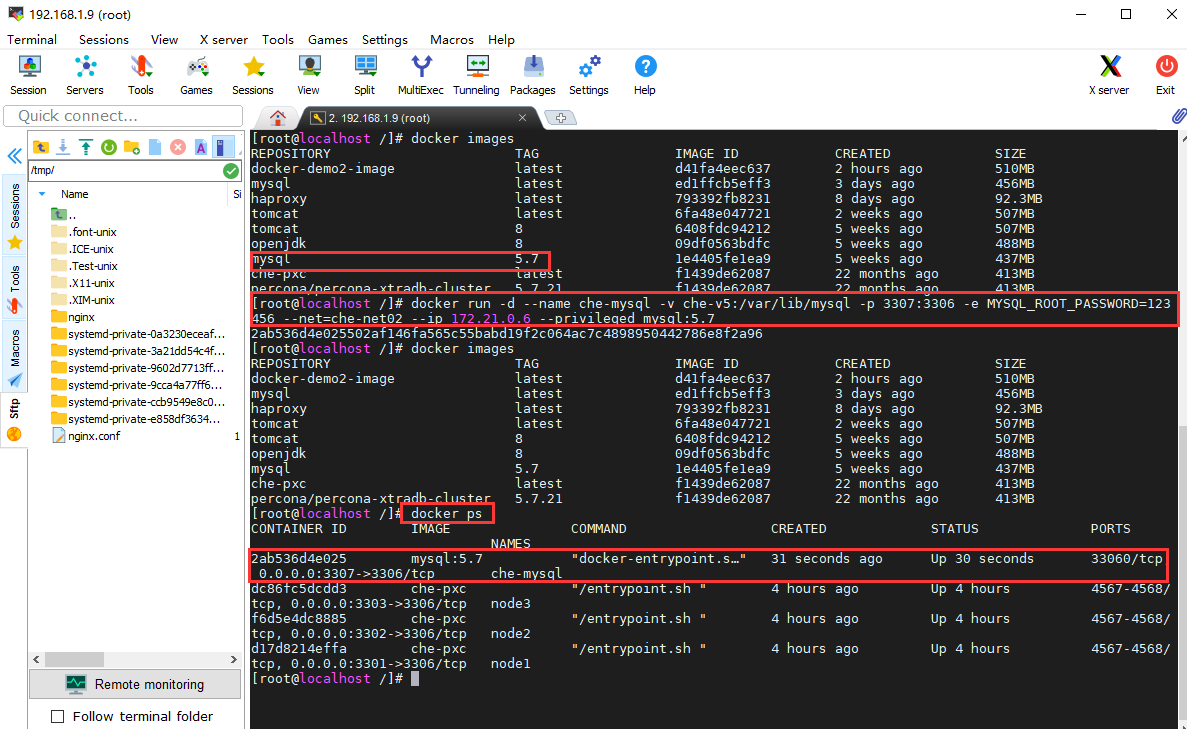
Task: Go to parent folder in SFTP toolbar
Action: [41, 147]
